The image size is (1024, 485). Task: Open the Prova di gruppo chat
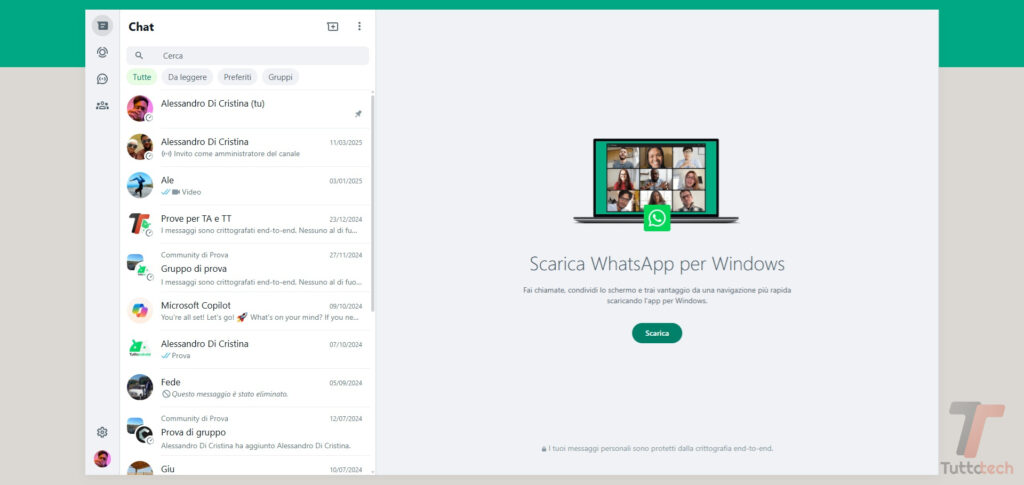[x=245, y=431]
